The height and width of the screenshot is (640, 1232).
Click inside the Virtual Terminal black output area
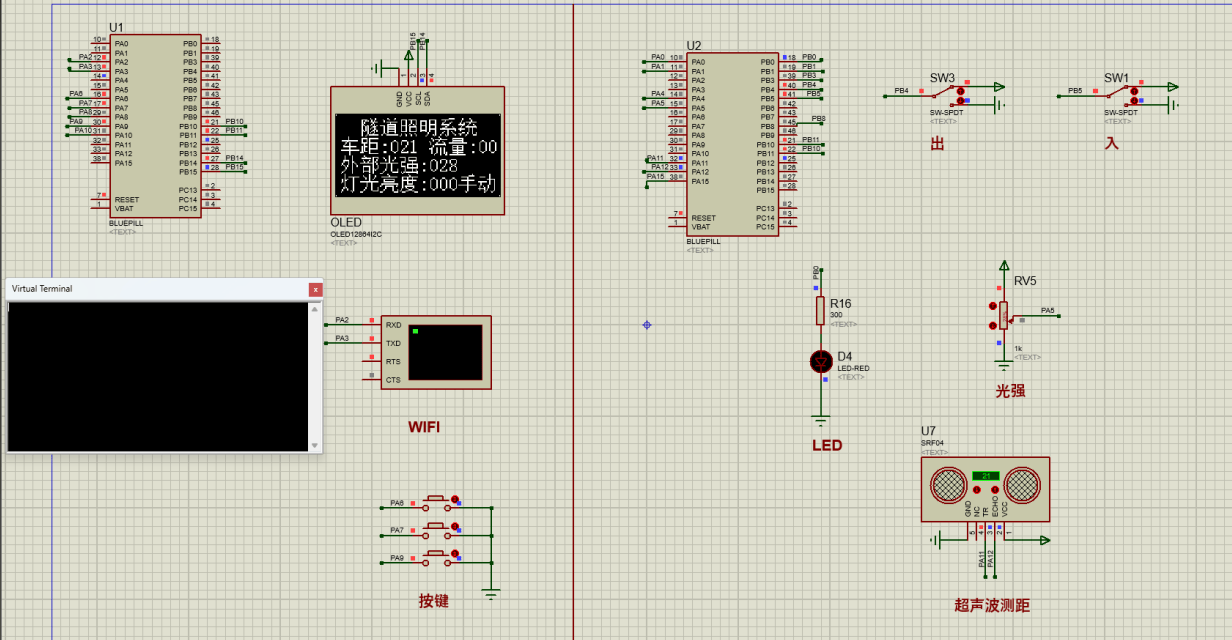[x=157, y=376]
